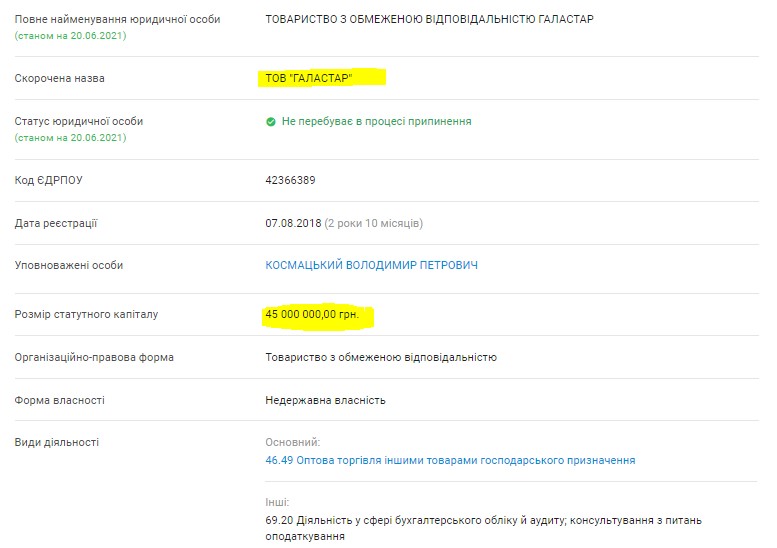
Task: Open the Космацький Володимир Петрович link
Action: (371, 265)
